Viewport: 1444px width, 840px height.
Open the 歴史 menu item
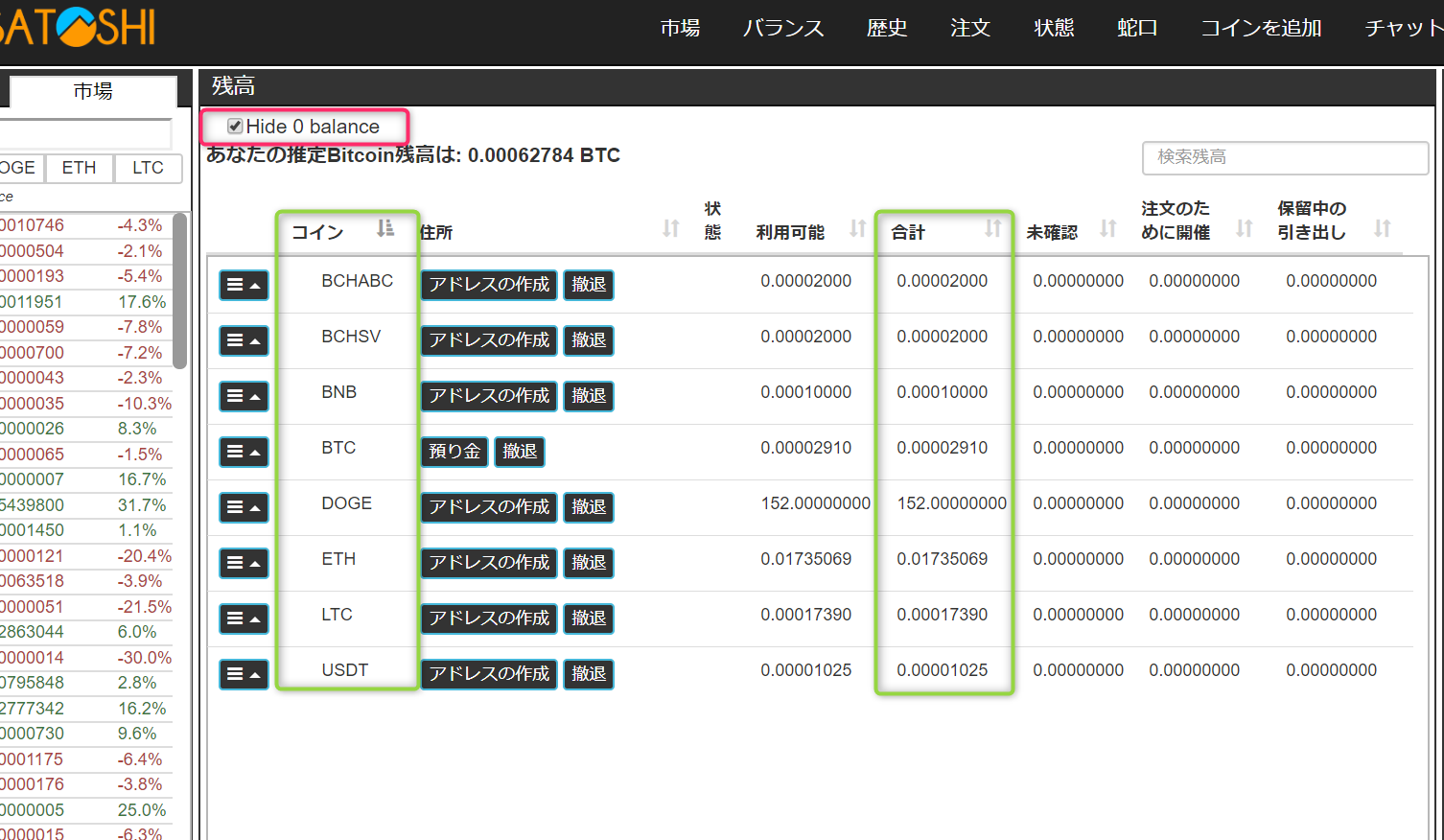[x=887, y=28]
